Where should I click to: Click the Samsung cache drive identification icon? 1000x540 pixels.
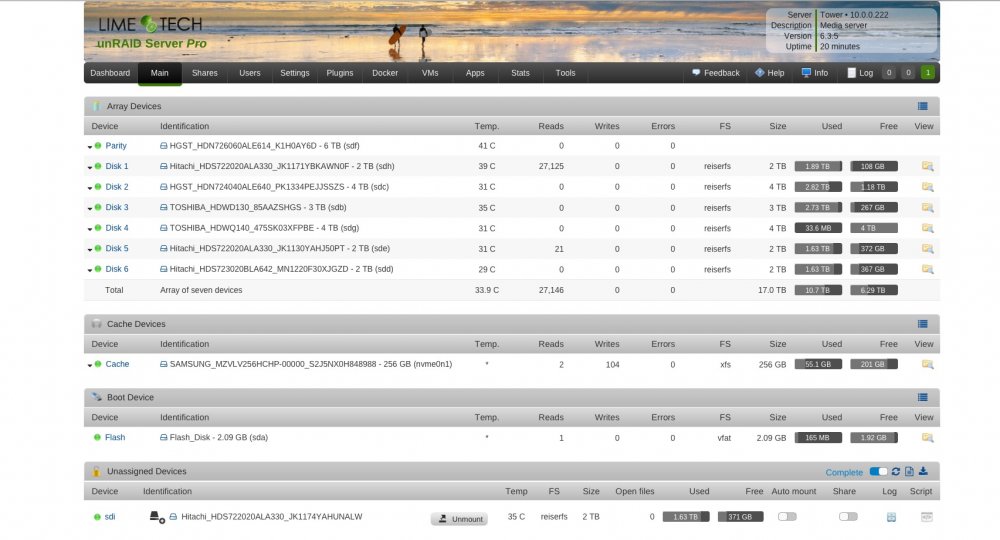(163, 364)
